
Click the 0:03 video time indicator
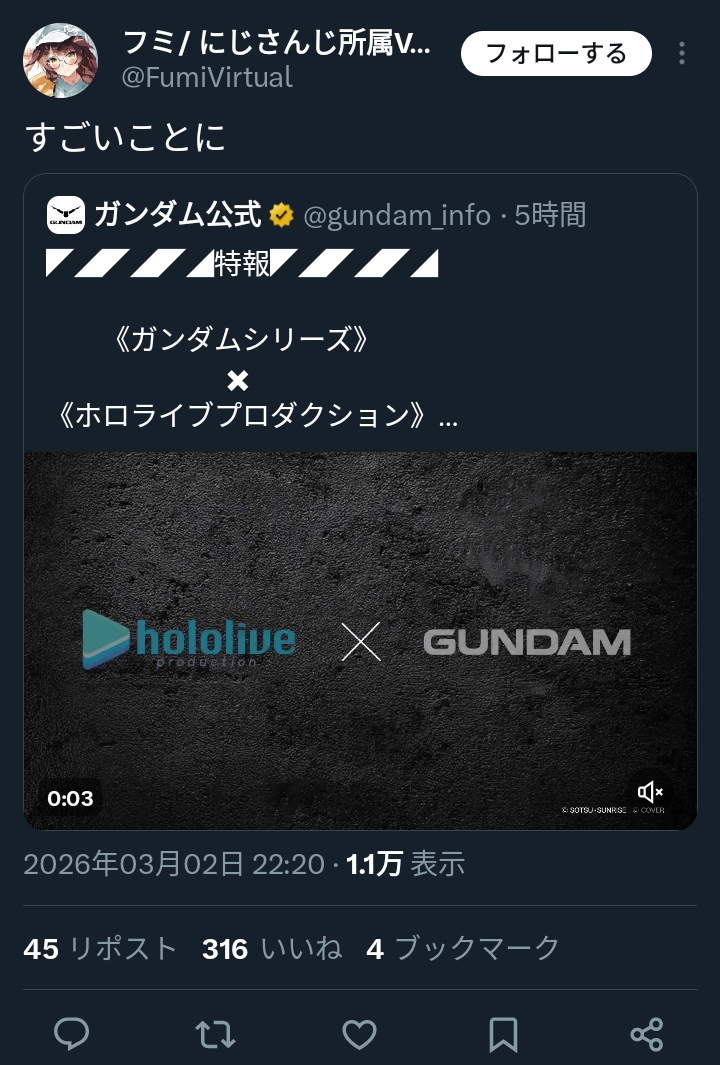pos(70,798)
